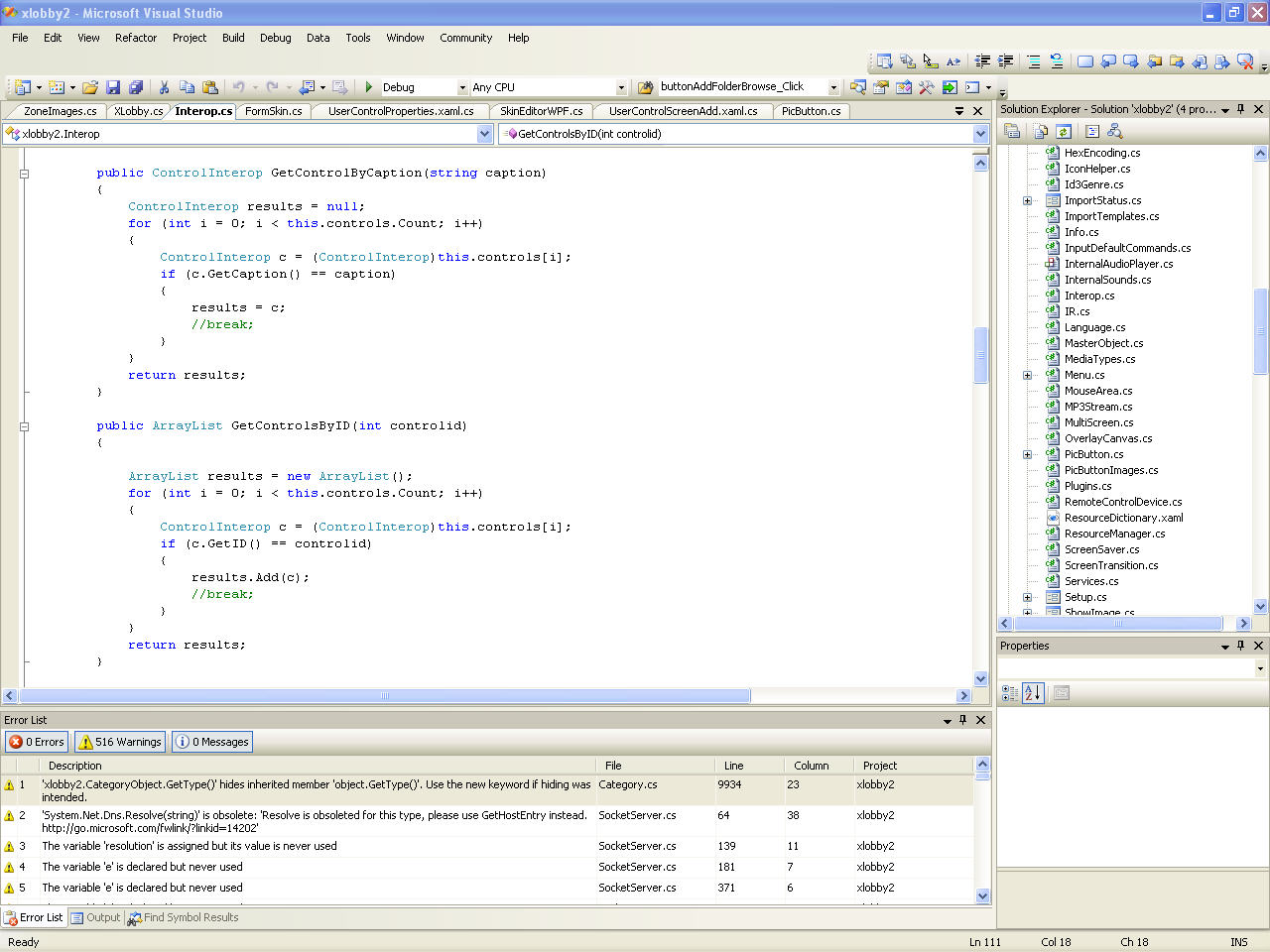Sort errors by the Project column header

[913, 766]
